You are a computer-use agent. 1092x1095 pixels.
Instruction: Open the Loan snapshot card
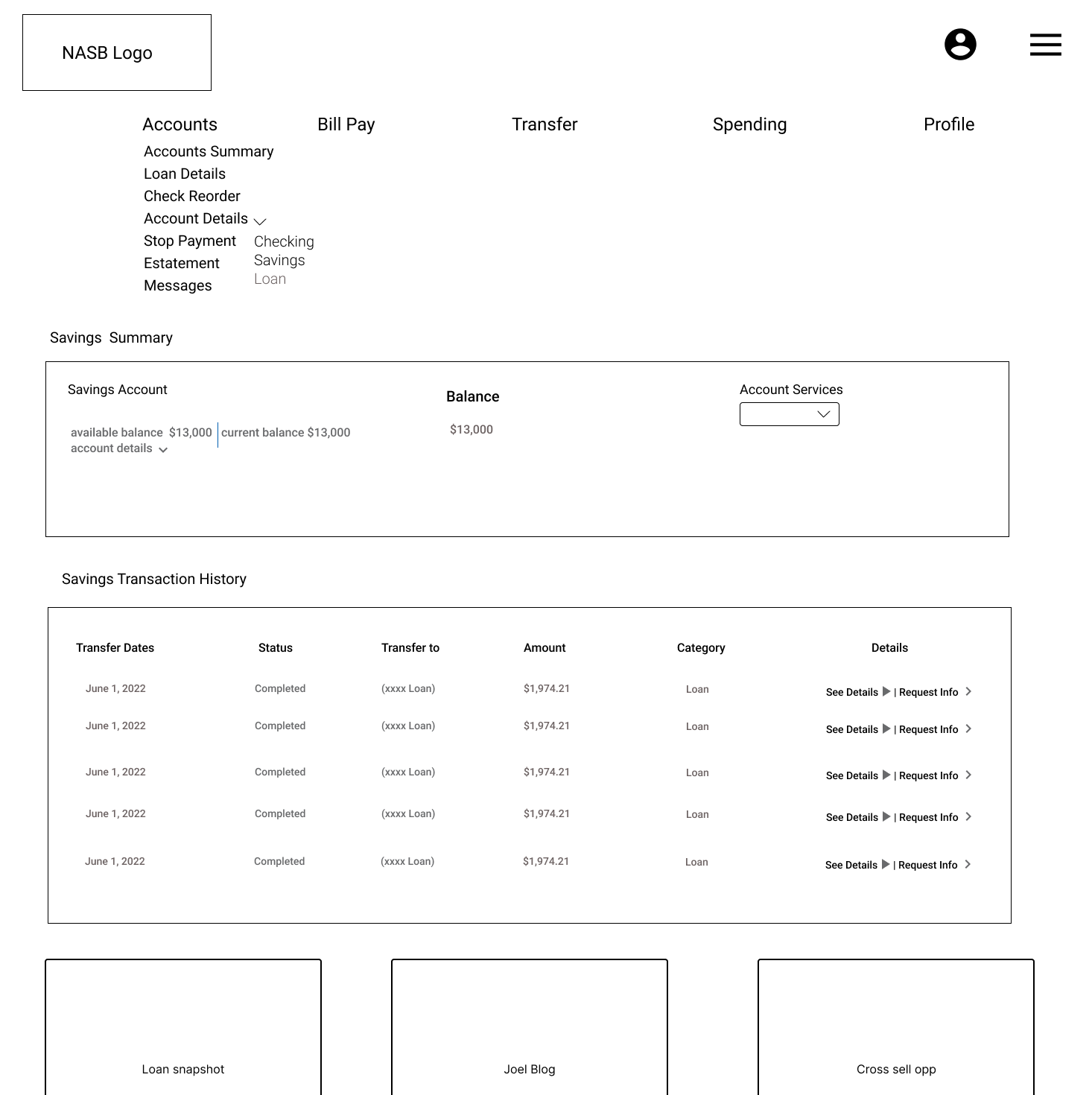pos(183,1027)
